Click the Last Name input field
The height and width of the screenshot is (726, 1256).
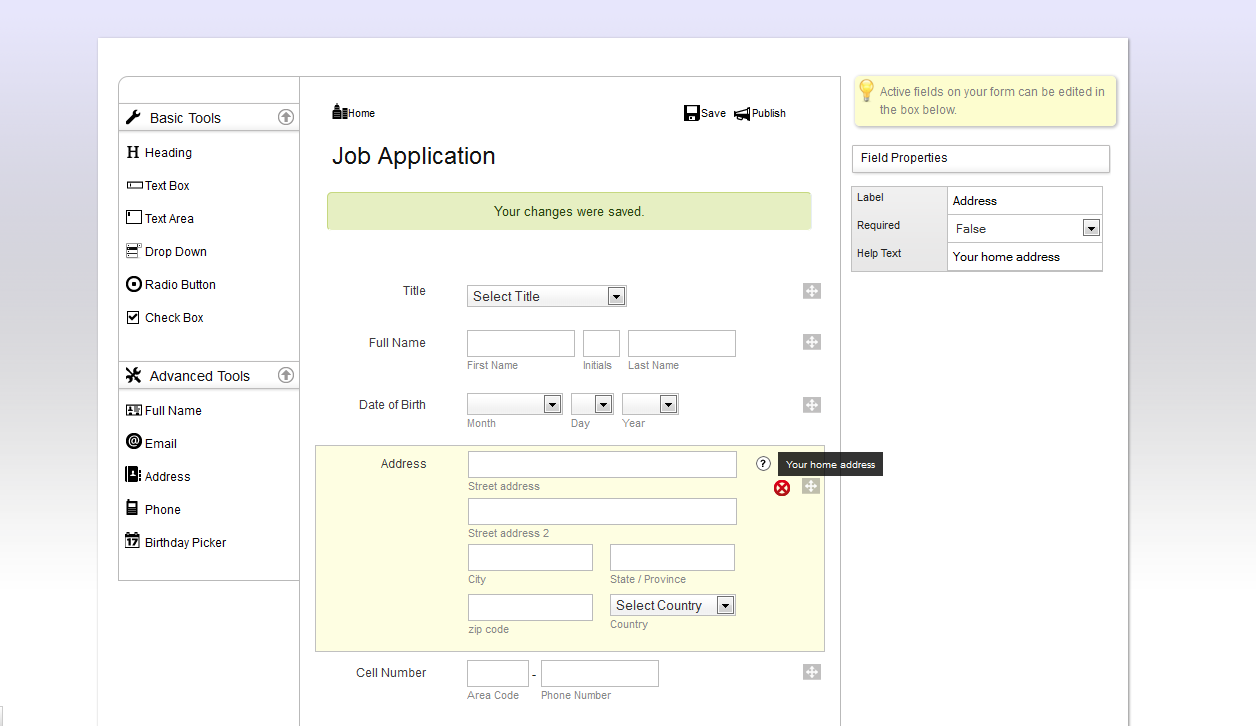682,343
